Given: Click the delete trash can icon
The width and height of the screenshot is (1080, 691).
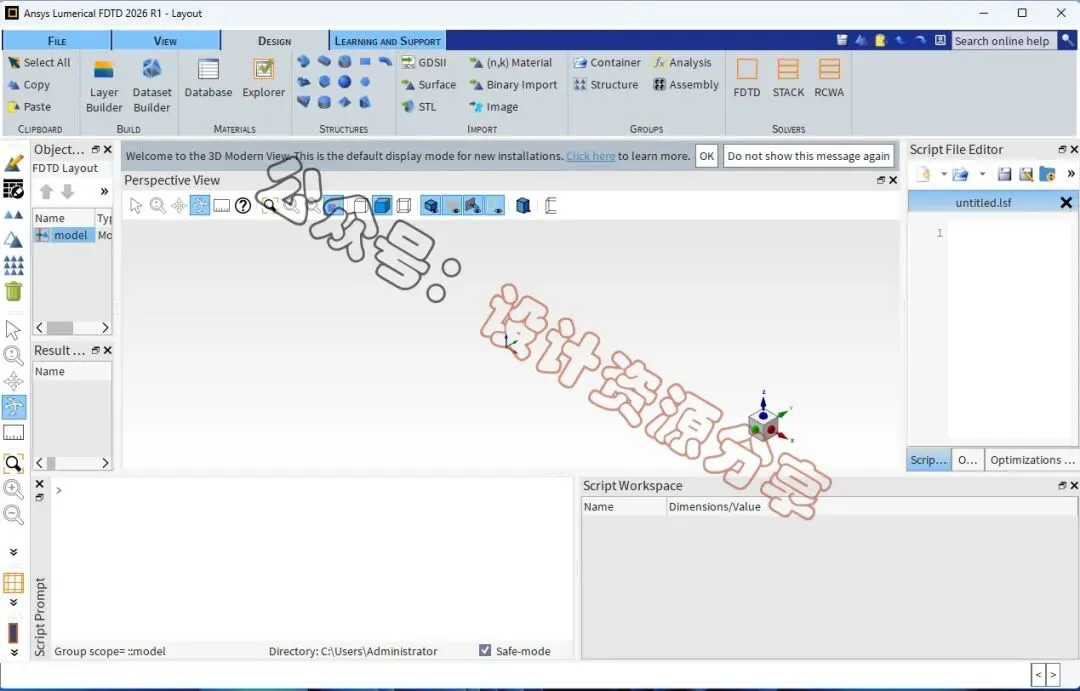Looking at the screenshot, I should 14,291.
